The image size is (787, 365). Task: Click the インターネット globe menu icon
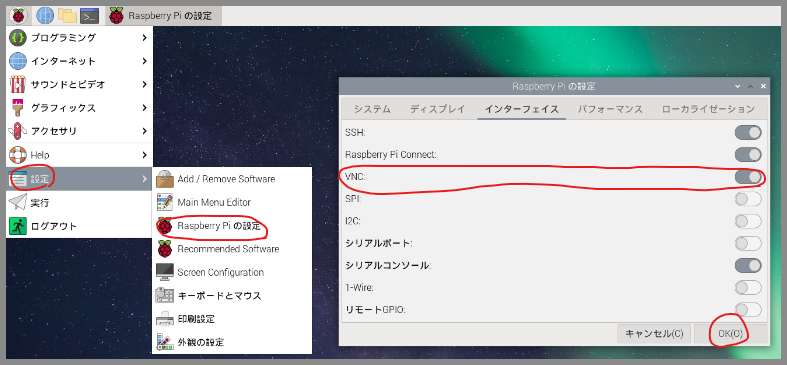tap(18, 61)
